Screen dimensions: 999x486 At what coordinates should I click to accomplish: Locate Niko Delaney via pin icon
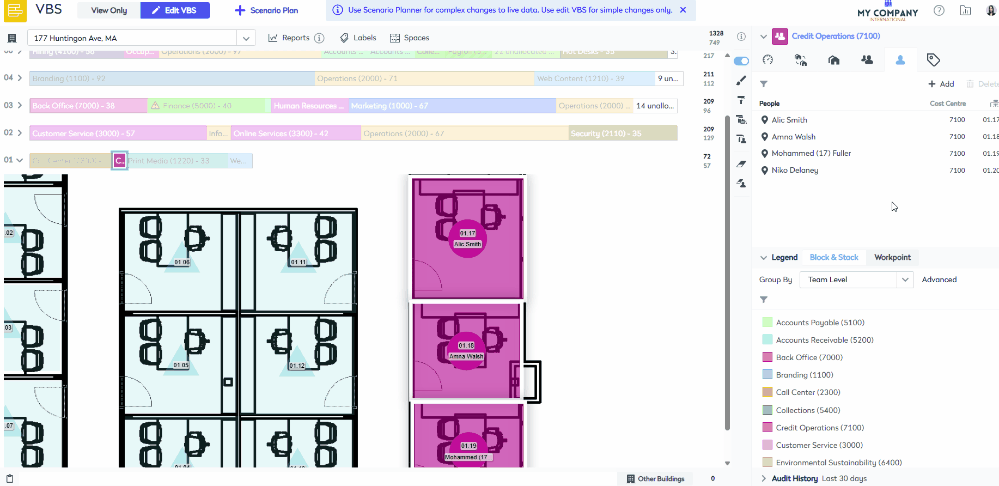pos(765,170)
